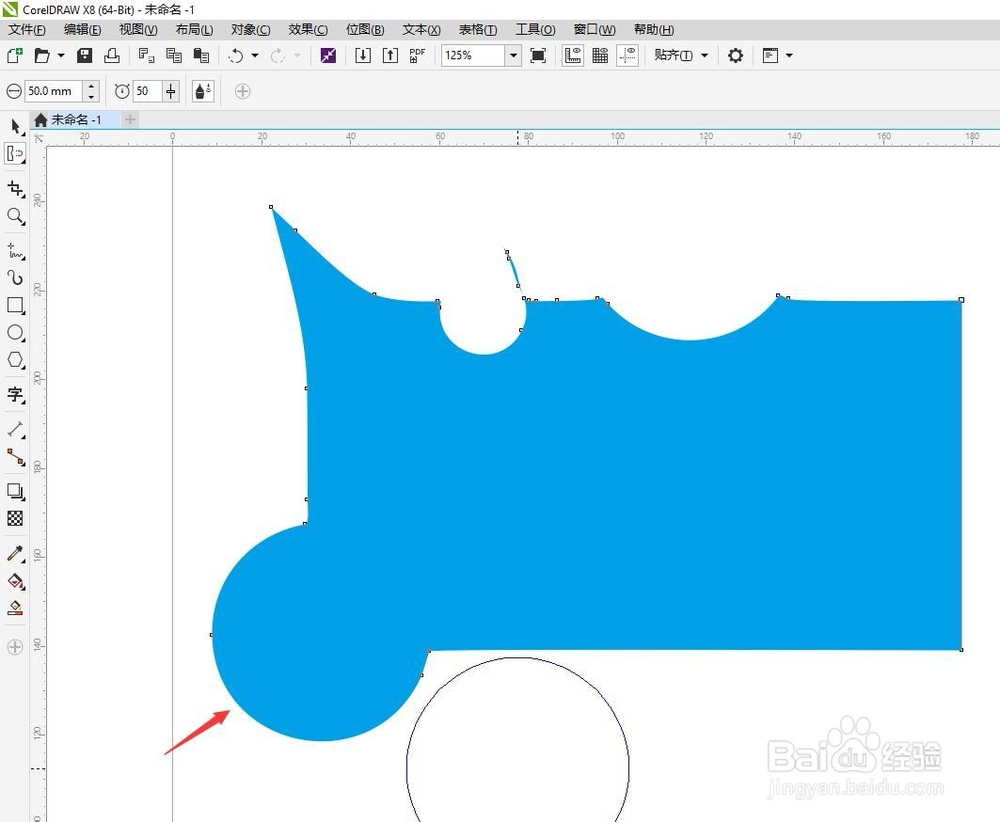1000x822 pixels.
Task: Choose the Zoom magnifier tool
Action: [x=15, y=216]
